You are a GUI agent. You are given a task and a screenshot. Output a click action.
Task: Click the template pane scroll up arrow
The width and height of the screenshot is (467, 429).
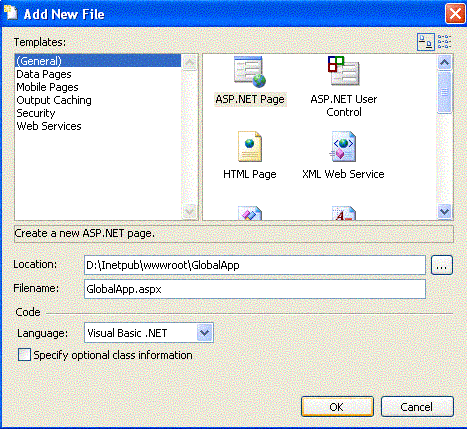coord(445,62)
